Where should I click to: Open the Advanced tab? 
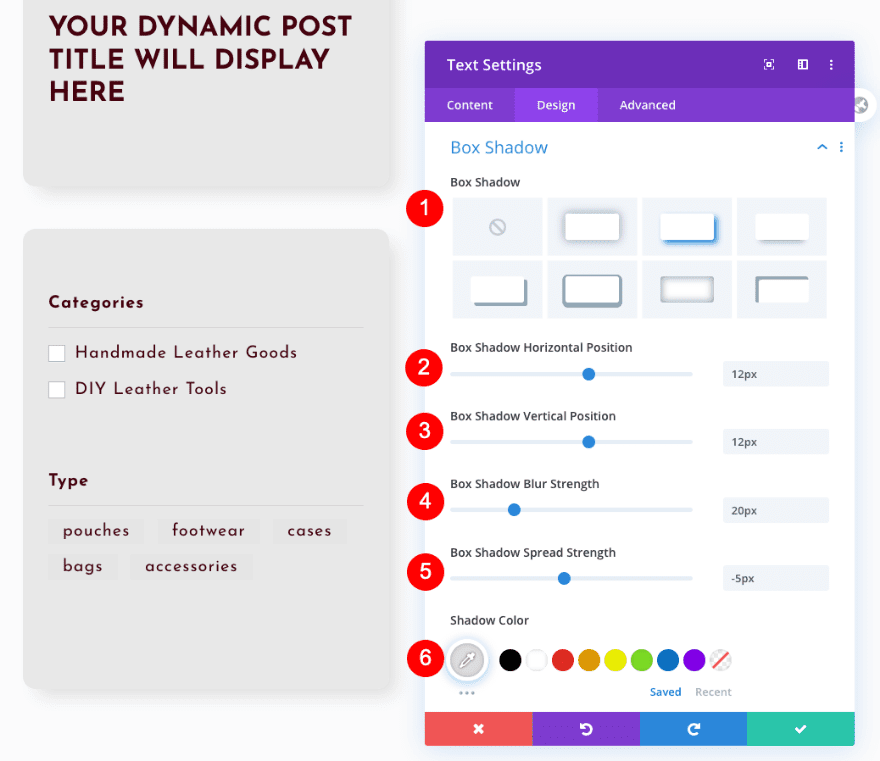[x=647, y=104]
